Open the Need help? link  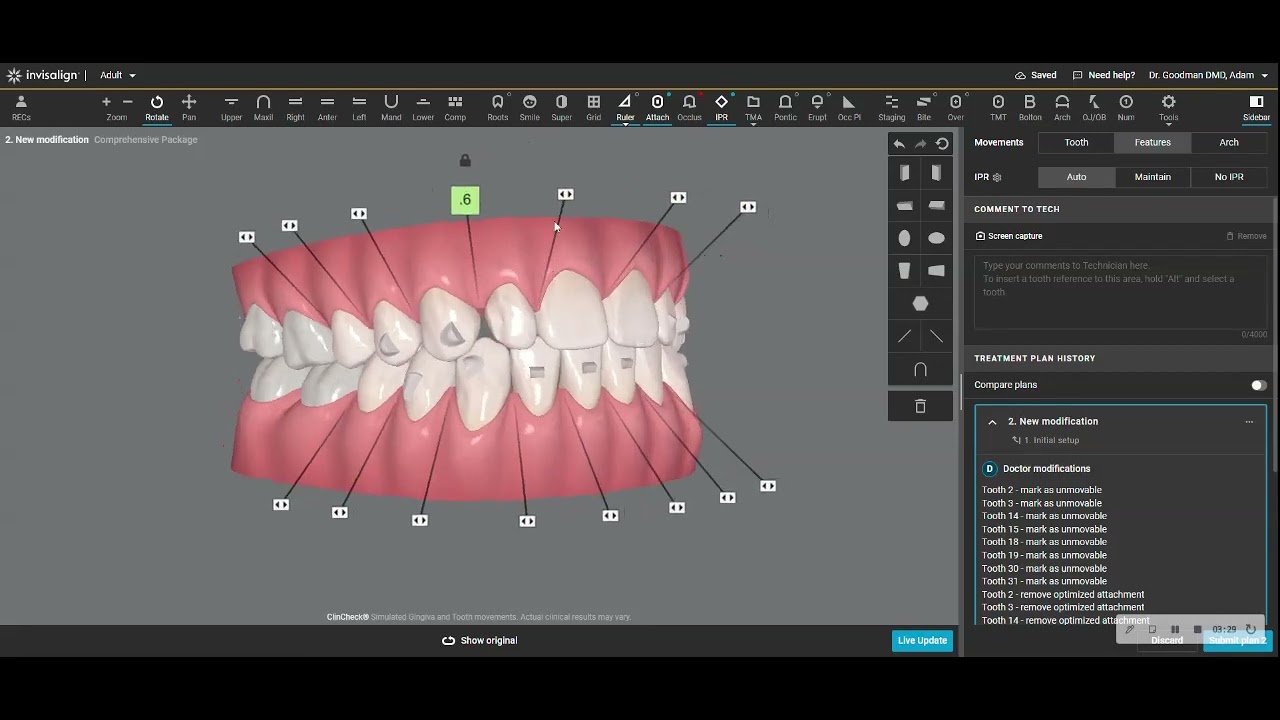click(x=1103, y=75)
